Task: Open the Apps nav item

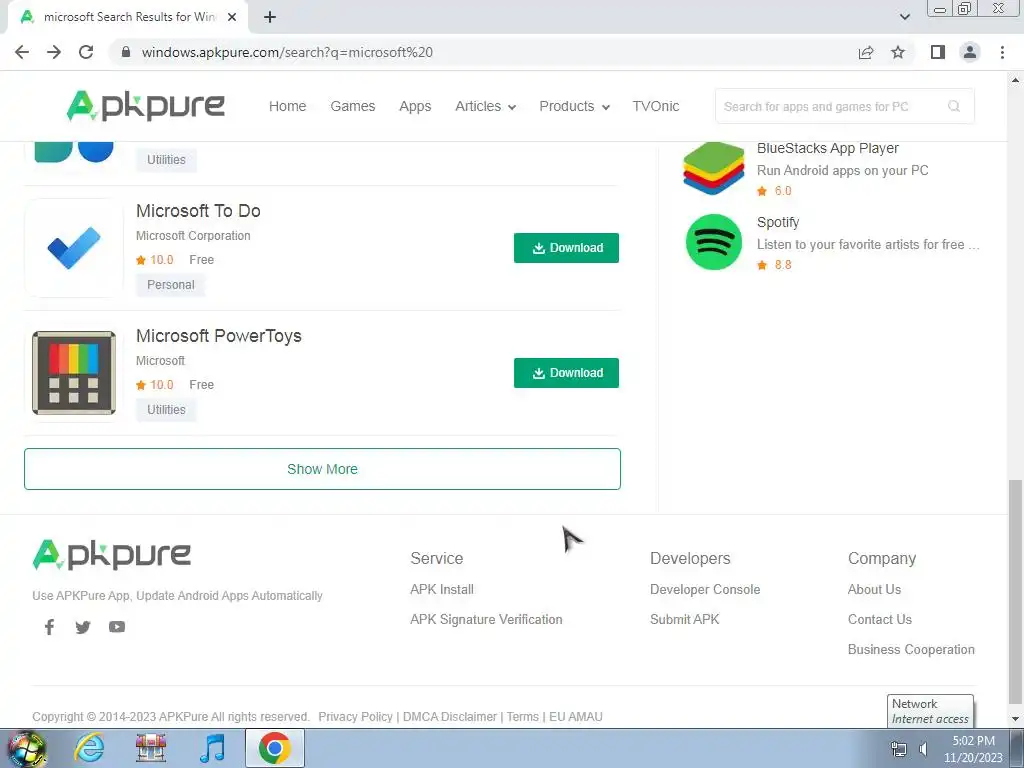Action: (x=415, y=106)
